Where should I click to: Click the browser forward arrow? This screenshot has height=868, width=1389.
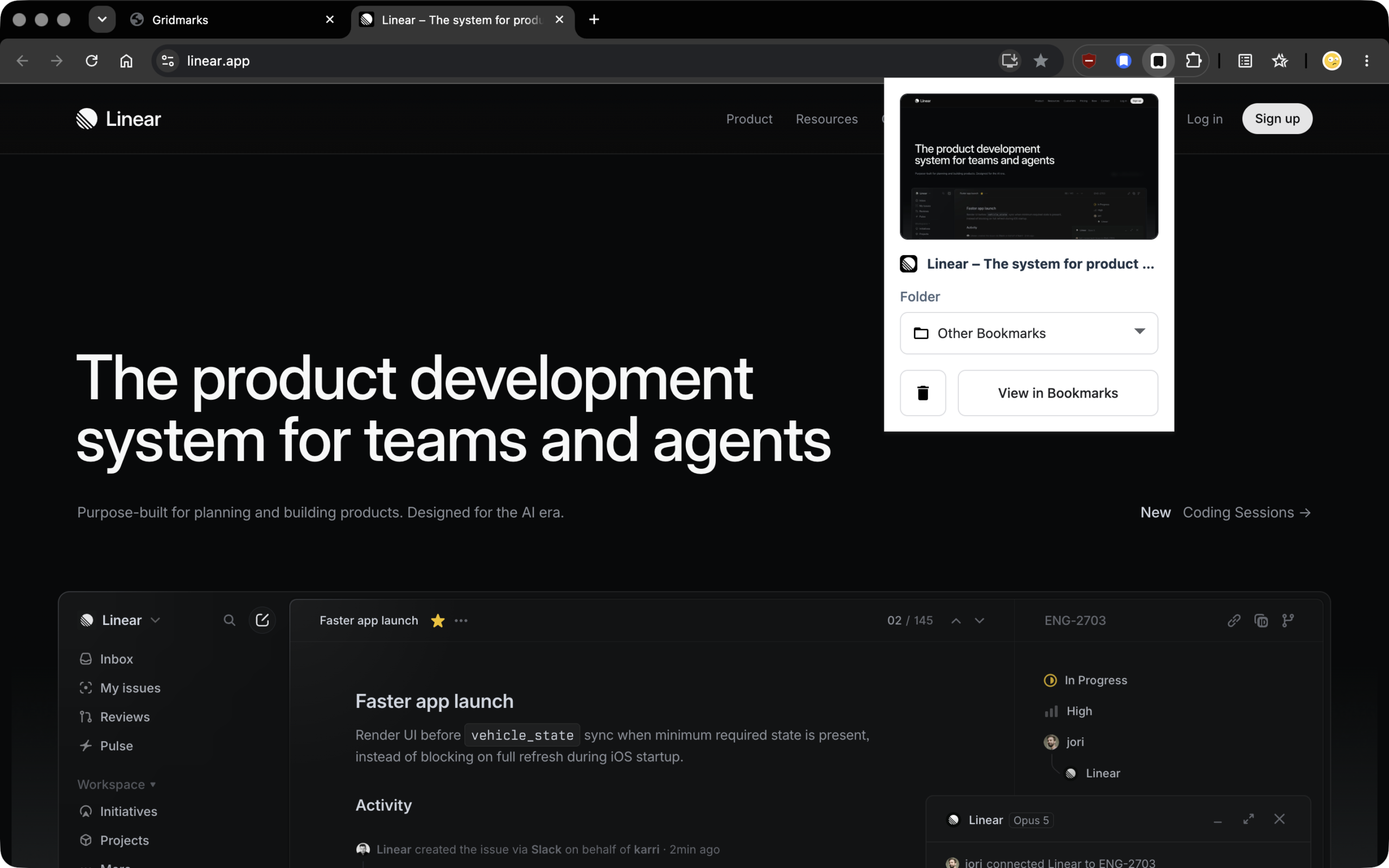(56, 61)
